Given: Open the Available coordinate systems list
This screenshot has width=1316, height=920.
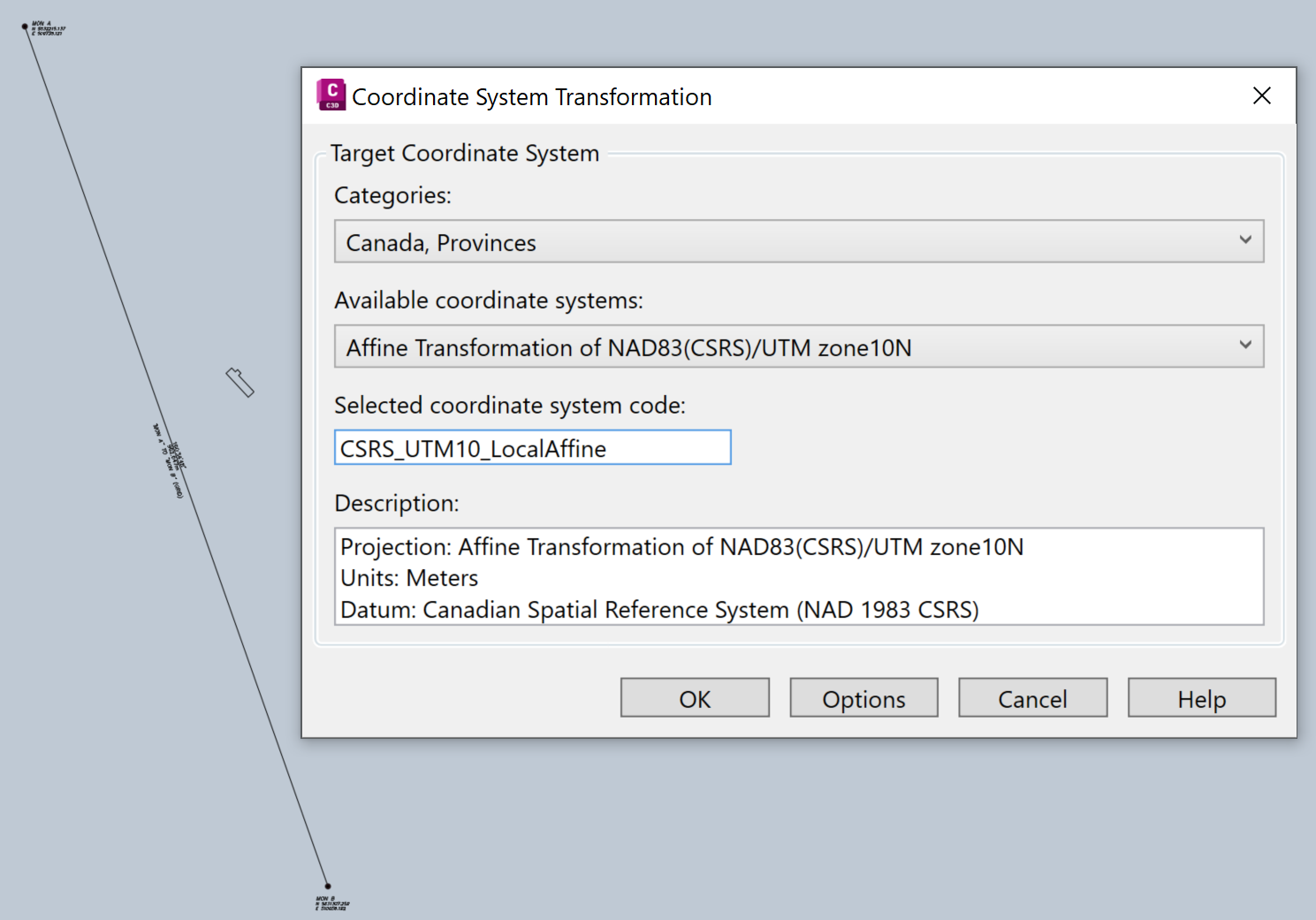Looking at the screenshot, I should tap(795, 346).
